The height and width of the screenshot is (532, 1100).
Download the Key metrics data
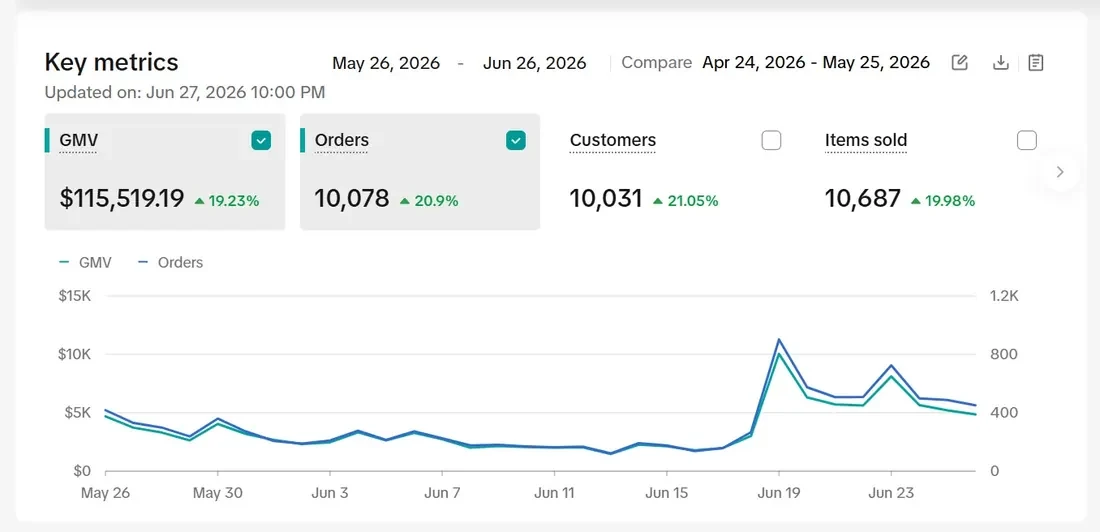point(1000,62)
